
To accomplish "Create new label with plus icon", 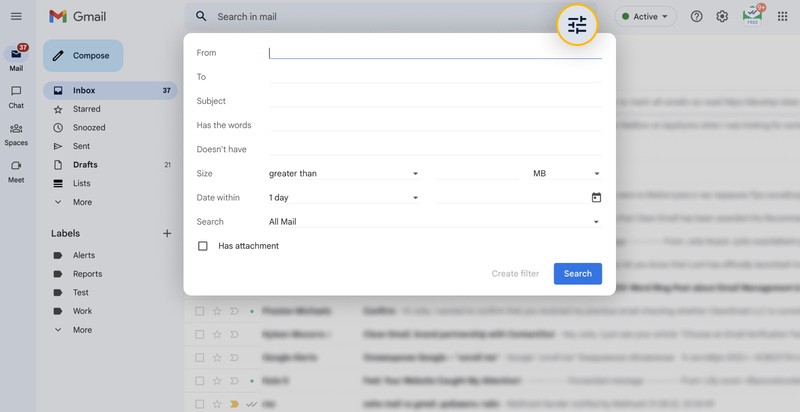I will pos(167,233).
